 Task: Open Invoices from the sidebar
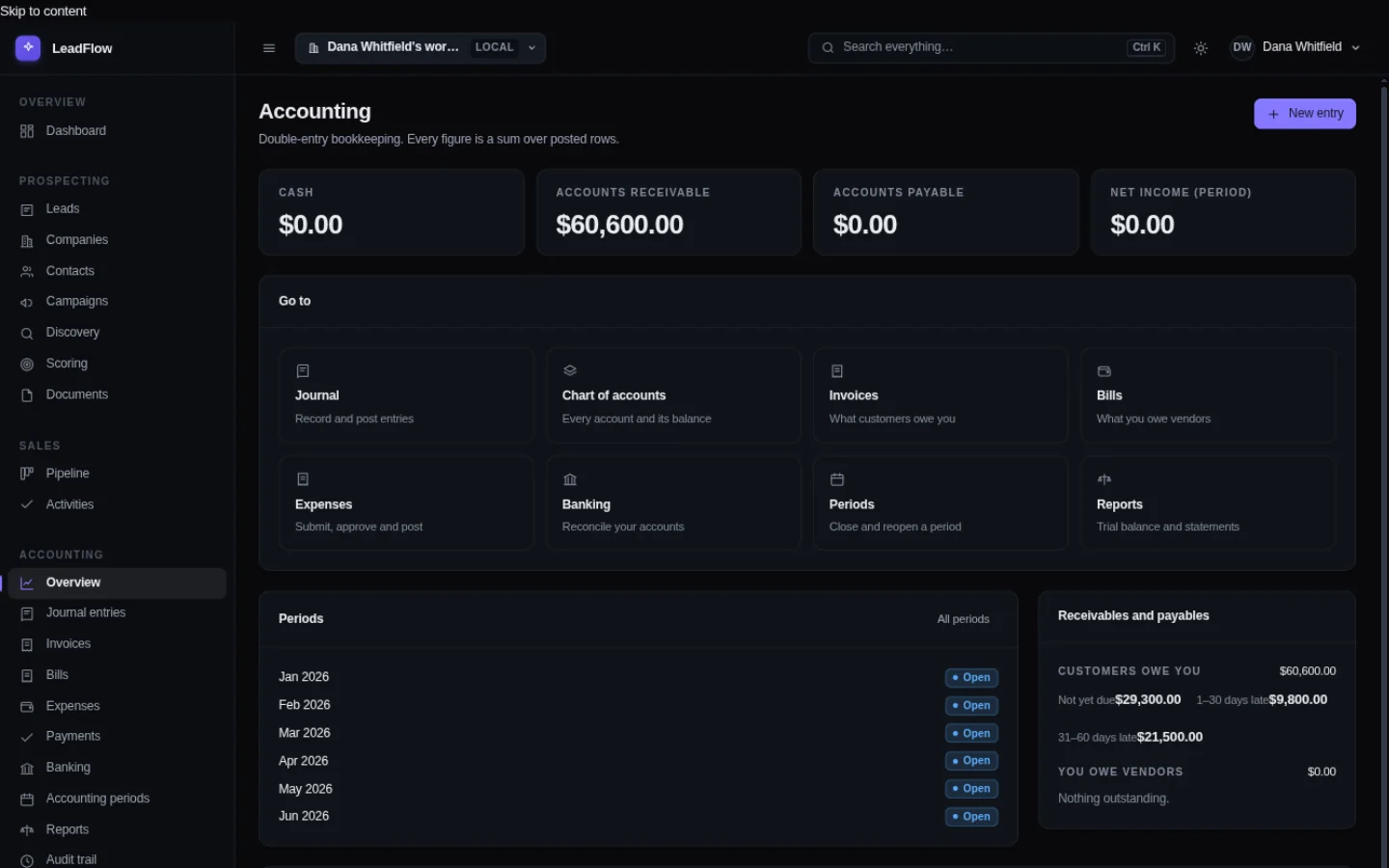click(118, 644)
